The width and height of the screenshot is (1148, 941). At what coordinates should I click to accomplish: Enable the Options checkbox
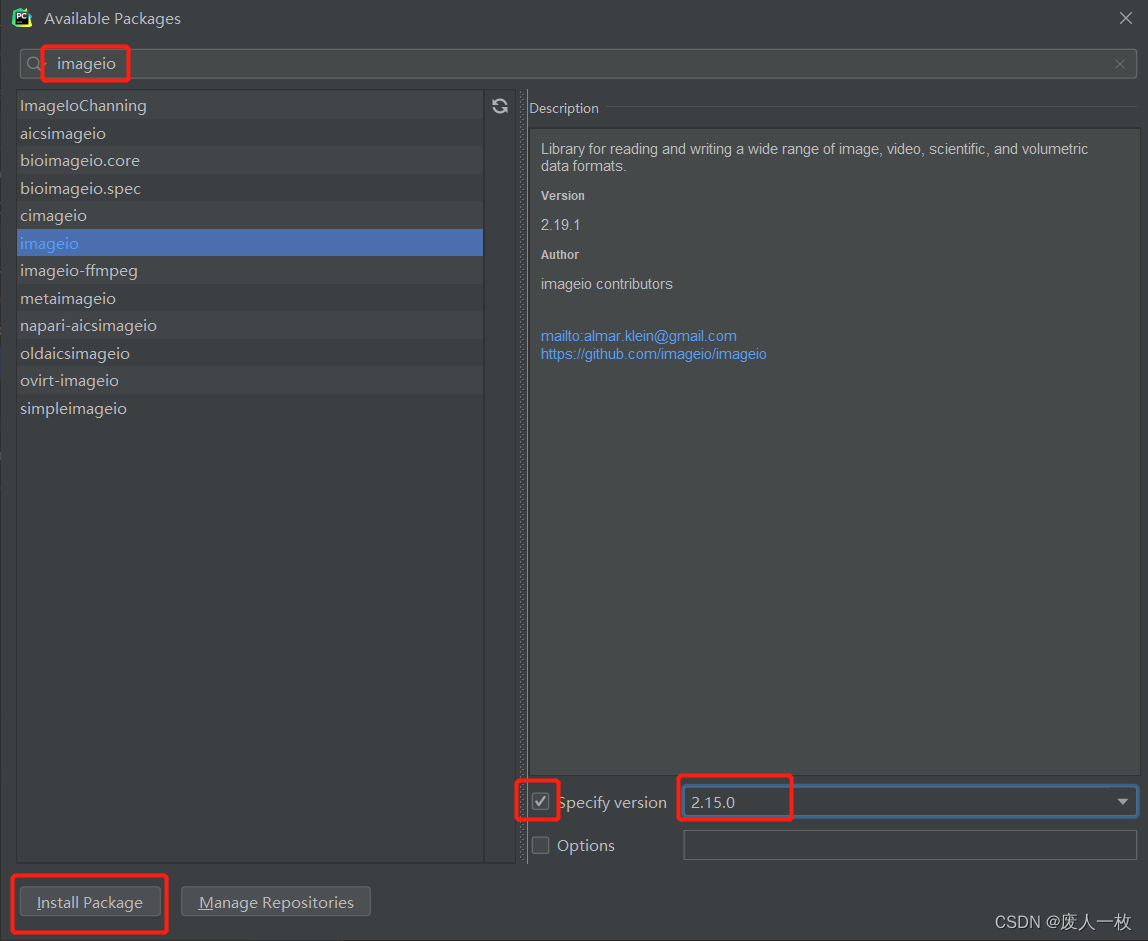click(540, 845)
